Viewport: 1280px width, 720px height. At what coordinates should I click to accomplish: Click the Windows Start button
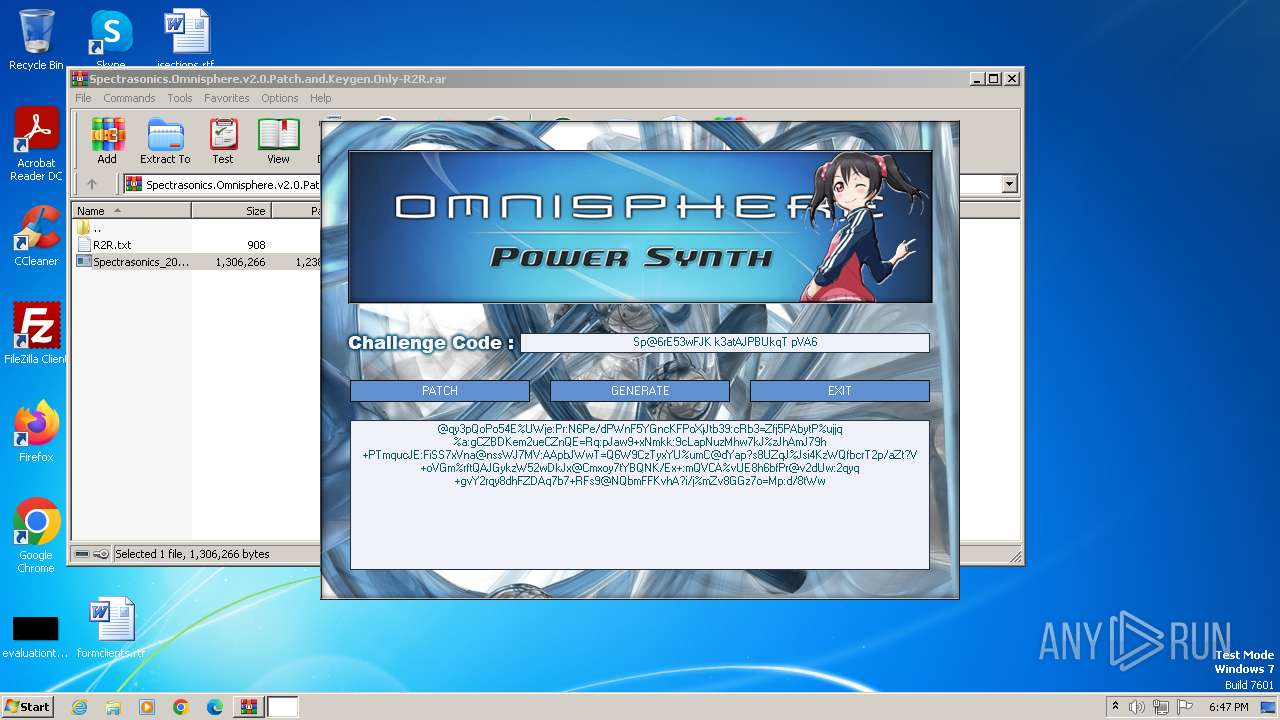click(27, 707)
